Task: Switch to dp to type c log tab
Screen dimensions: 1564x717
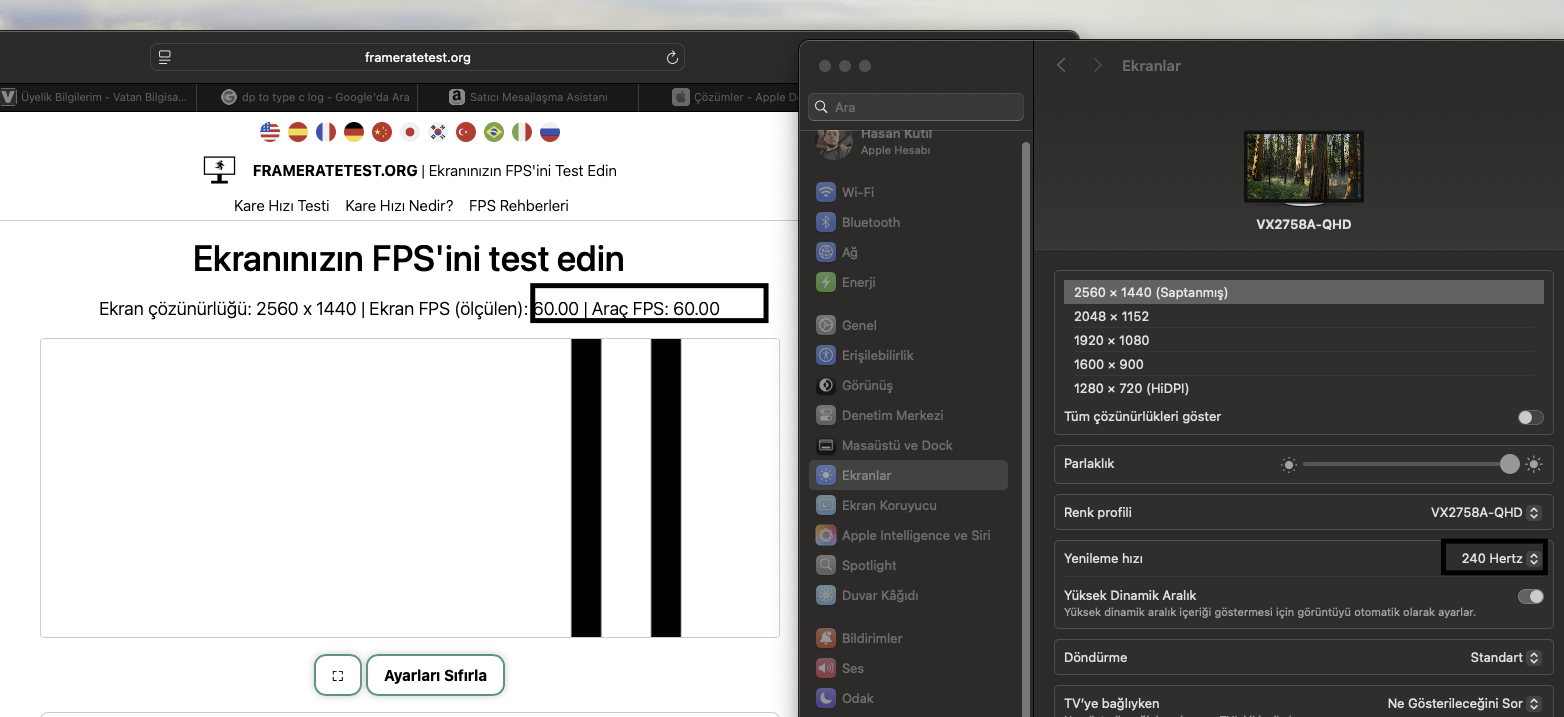Action: [x=316, y=97]
